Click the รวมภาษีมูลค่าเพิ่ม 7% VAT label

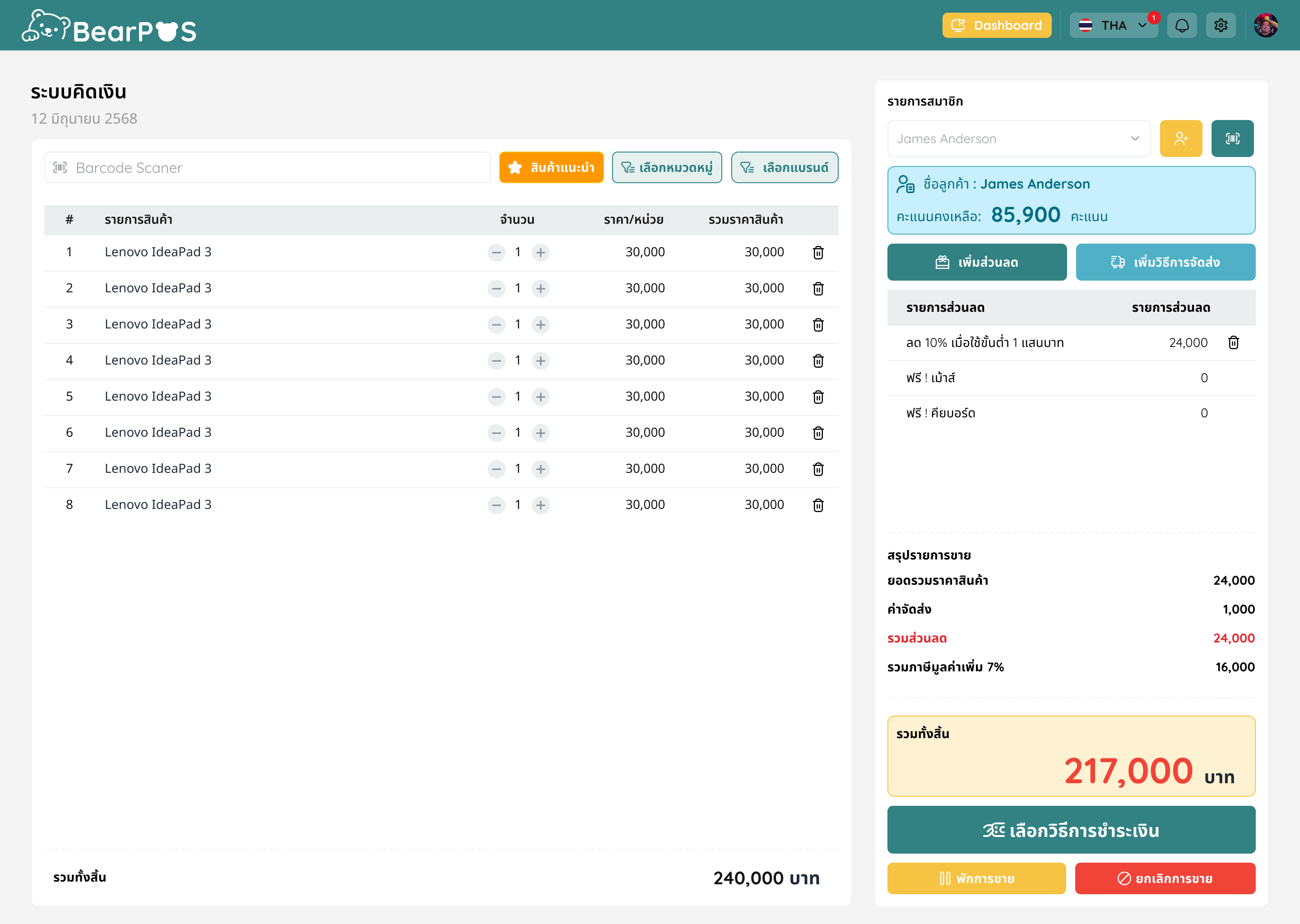coord(945,667)
